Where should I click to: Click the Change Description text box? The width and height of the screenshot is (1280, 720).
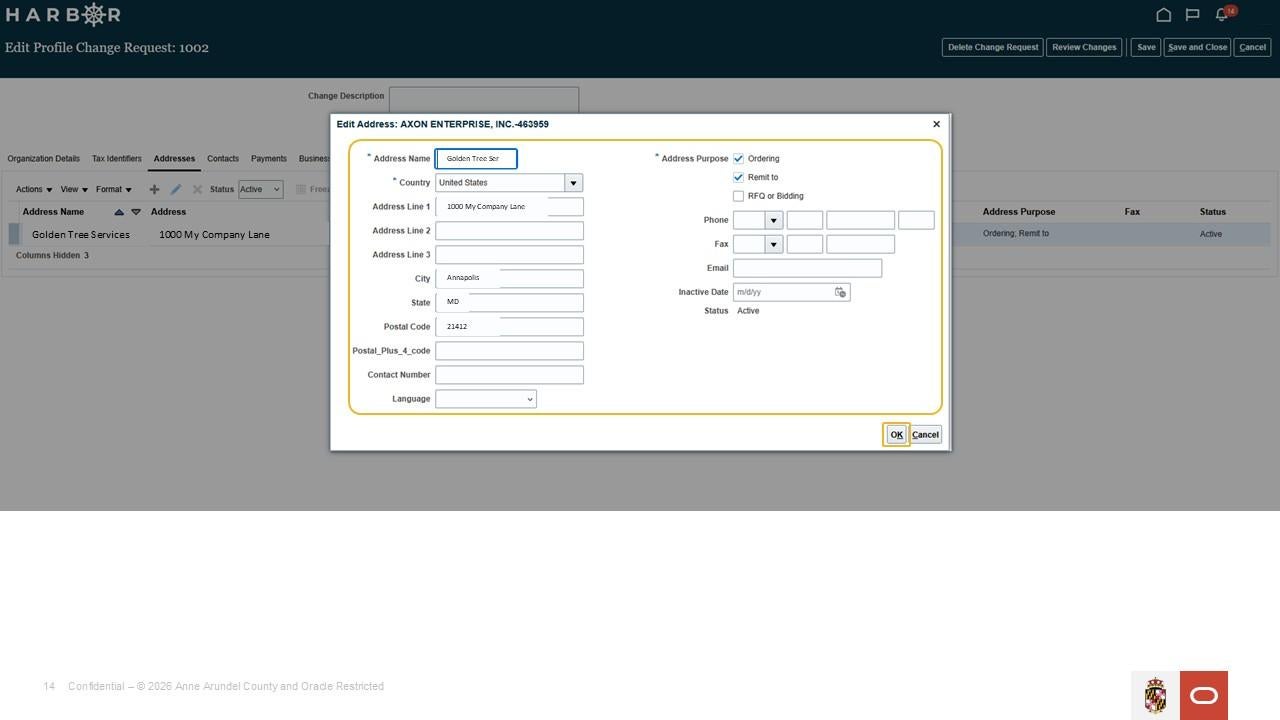484,100
